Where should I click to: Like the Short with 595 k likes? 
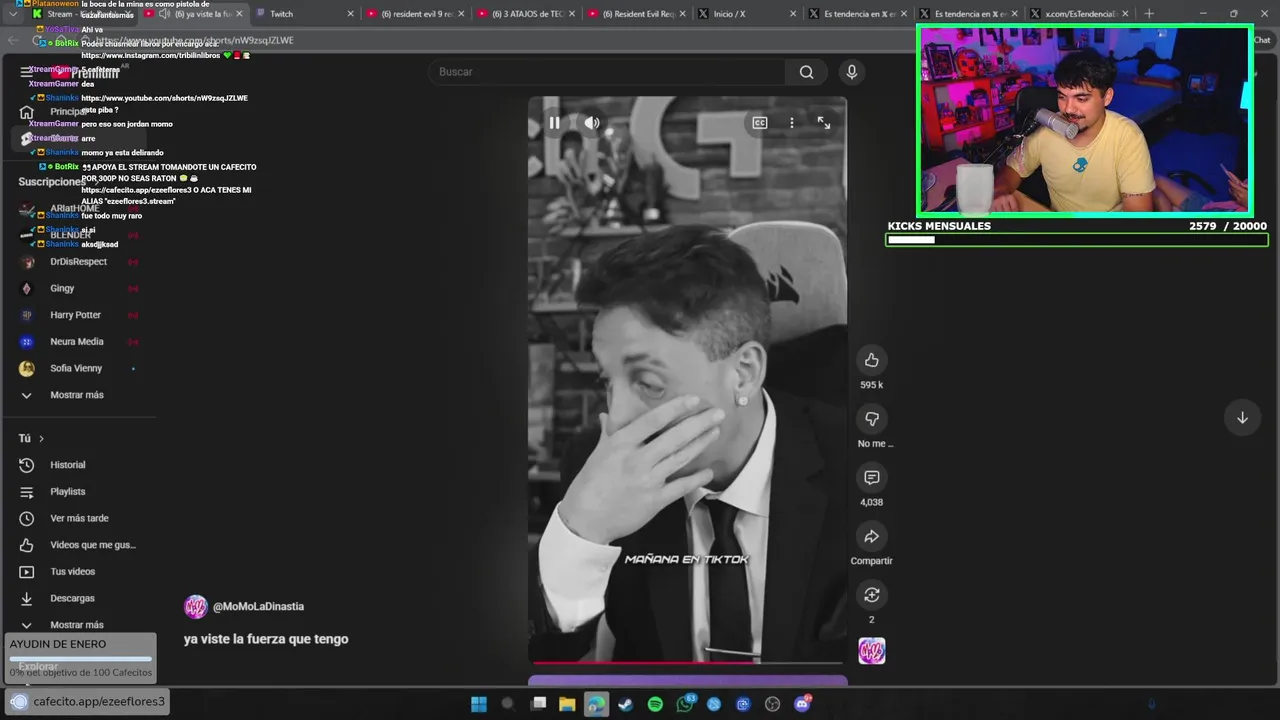coord(872,360)
